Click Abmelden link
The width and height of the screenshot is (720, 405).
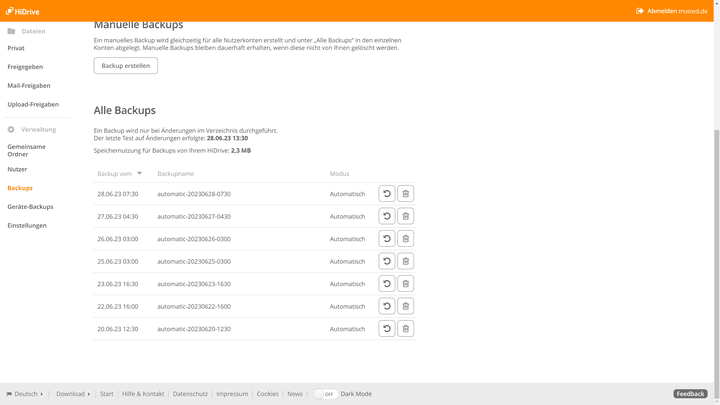662,11
